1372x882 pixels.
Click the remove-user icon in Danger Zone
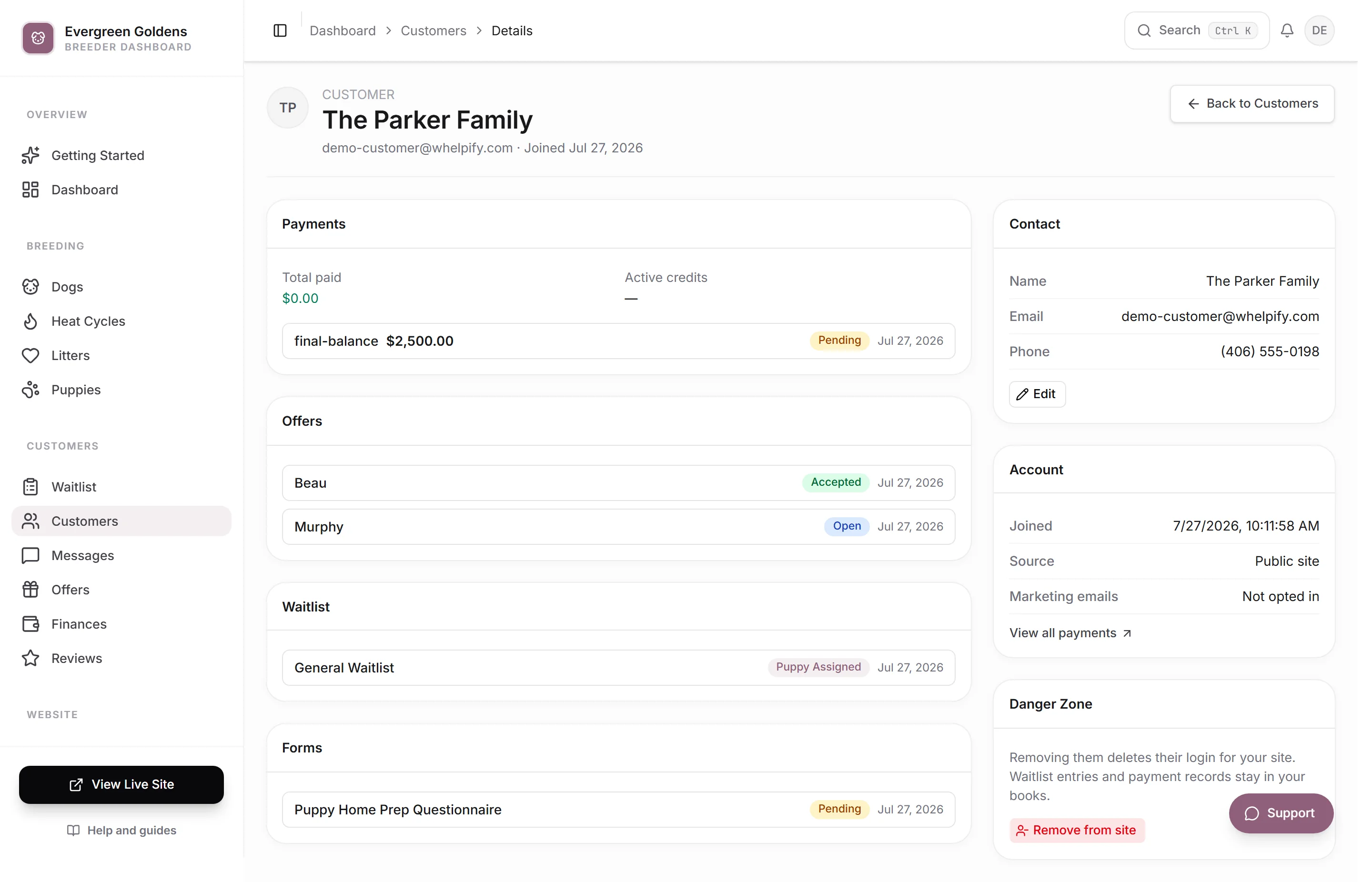coord(1022,831)
